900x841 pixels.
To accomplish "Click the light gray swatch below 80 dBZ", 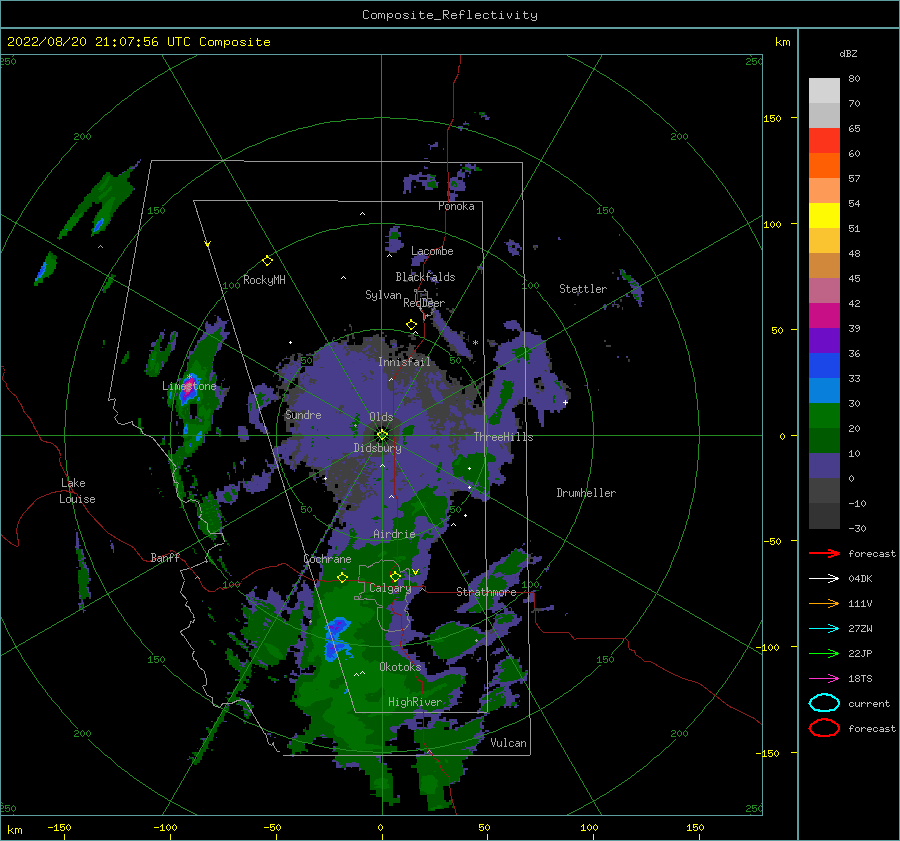I will (x=824, y=91).
